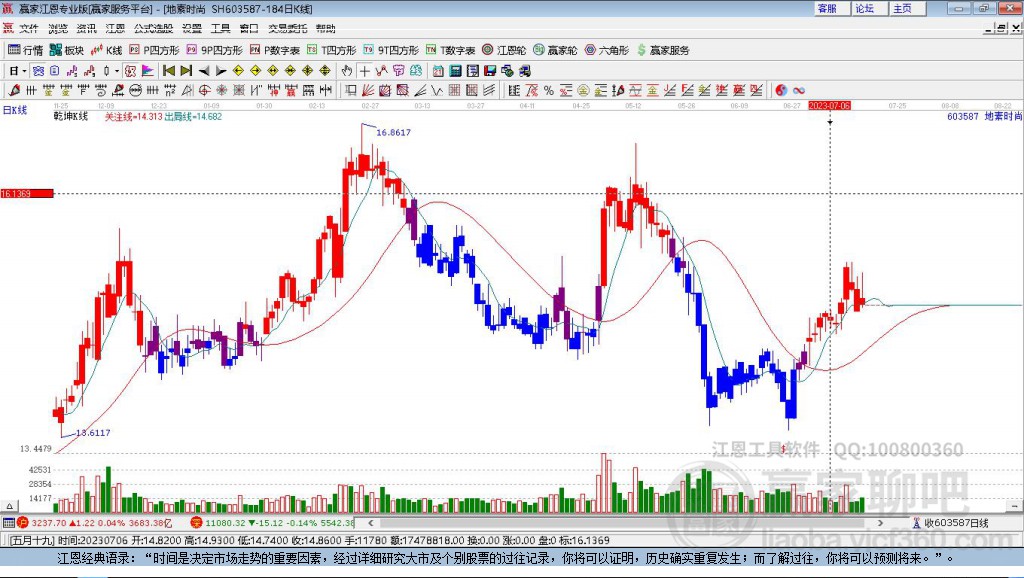Image resolution: width=1024 pixels, height=578 pixels.
Task: Open the 江恩 menu
Action: [x=115, y=28]
